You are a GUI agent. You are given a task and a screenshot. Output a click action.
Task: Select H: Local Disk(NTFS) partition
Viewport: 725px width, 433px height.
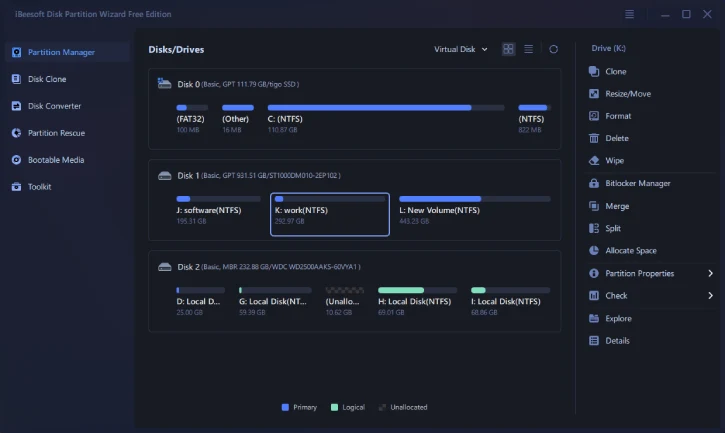click(417, 302)
